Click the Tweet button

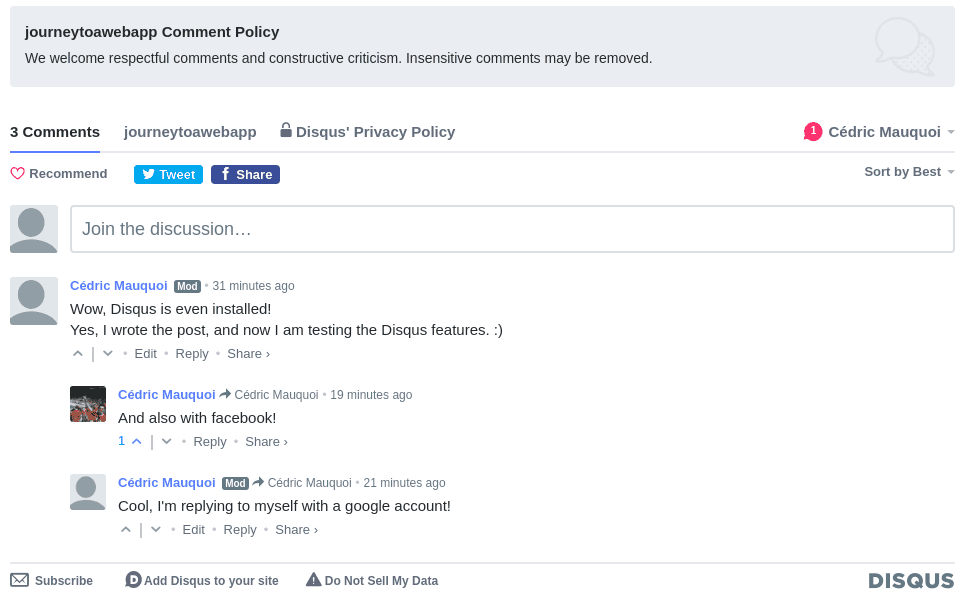pos(168,174)
